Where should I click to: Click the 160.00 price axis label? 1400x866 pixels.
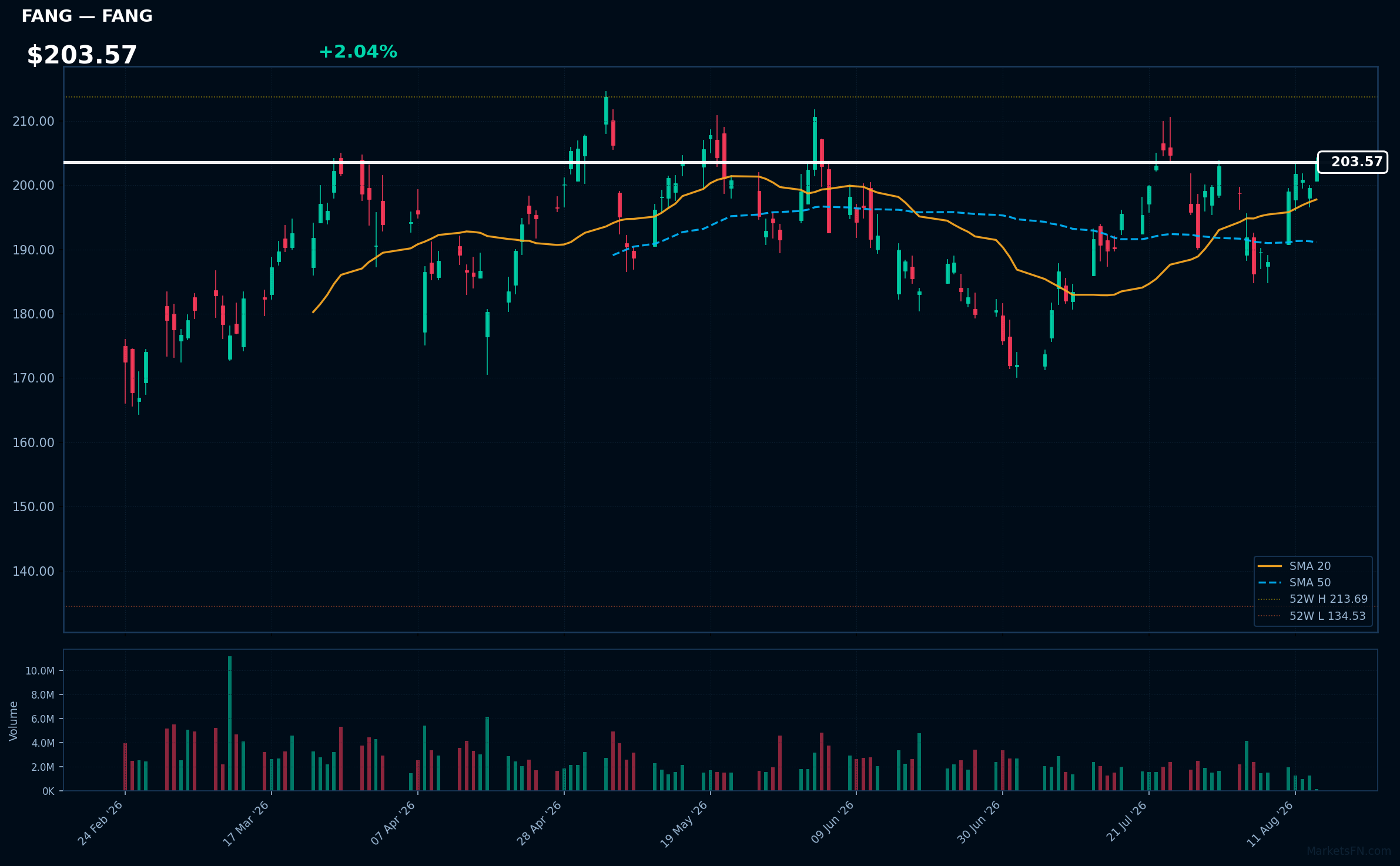click(34, 443)
